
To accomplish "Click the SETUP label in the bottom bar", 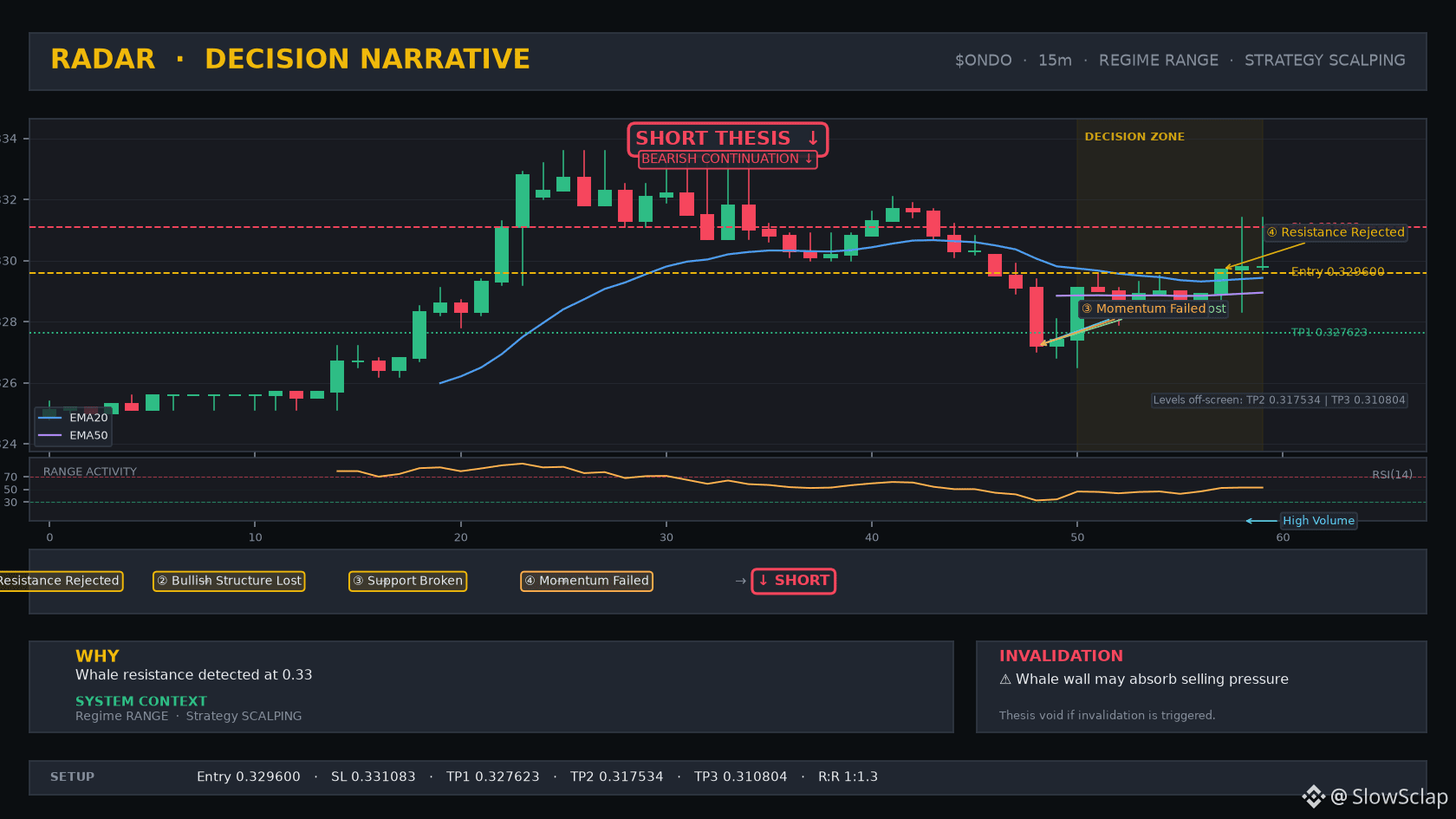I will pyautogui.click(x=72, y=777).
